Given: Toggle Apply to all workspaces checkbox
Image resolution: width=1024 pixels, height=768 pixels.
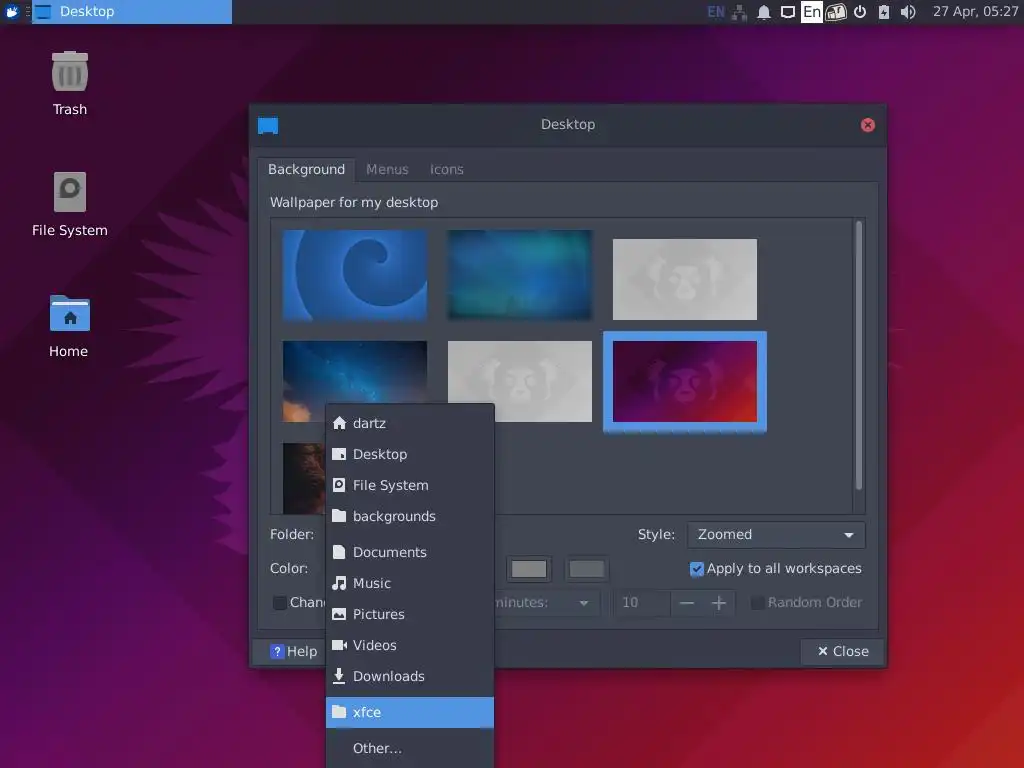Looking at the screenshot, I should click(696, 569).
